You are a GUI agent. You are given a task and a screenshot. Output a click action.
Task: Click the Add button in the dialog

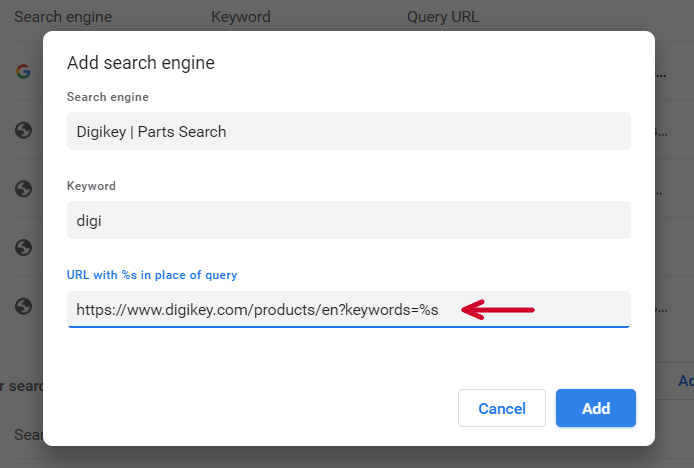(596, 408)
